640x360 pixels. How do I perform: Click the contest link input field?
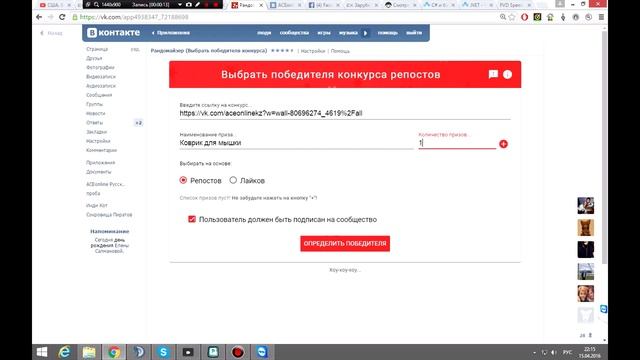pos(344,113)
